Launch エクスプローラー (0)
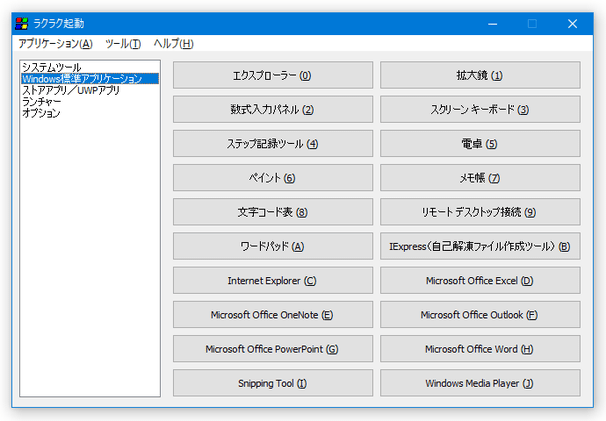This screenshot has height=421, width=606. pos(273,75)
